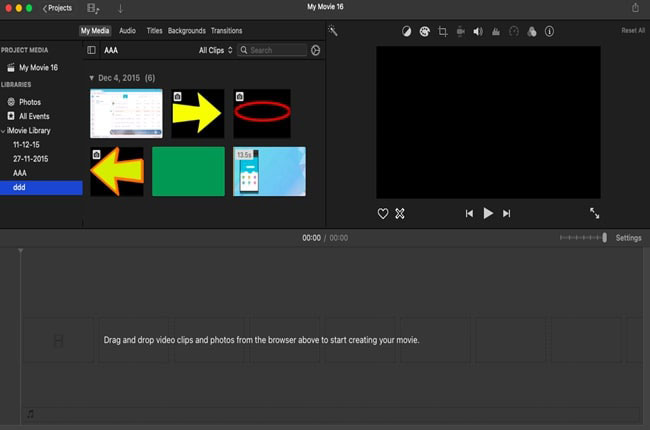Reject the clip with the X icon
Viewport: 650px width, 430px height.
tap(400, 214)
